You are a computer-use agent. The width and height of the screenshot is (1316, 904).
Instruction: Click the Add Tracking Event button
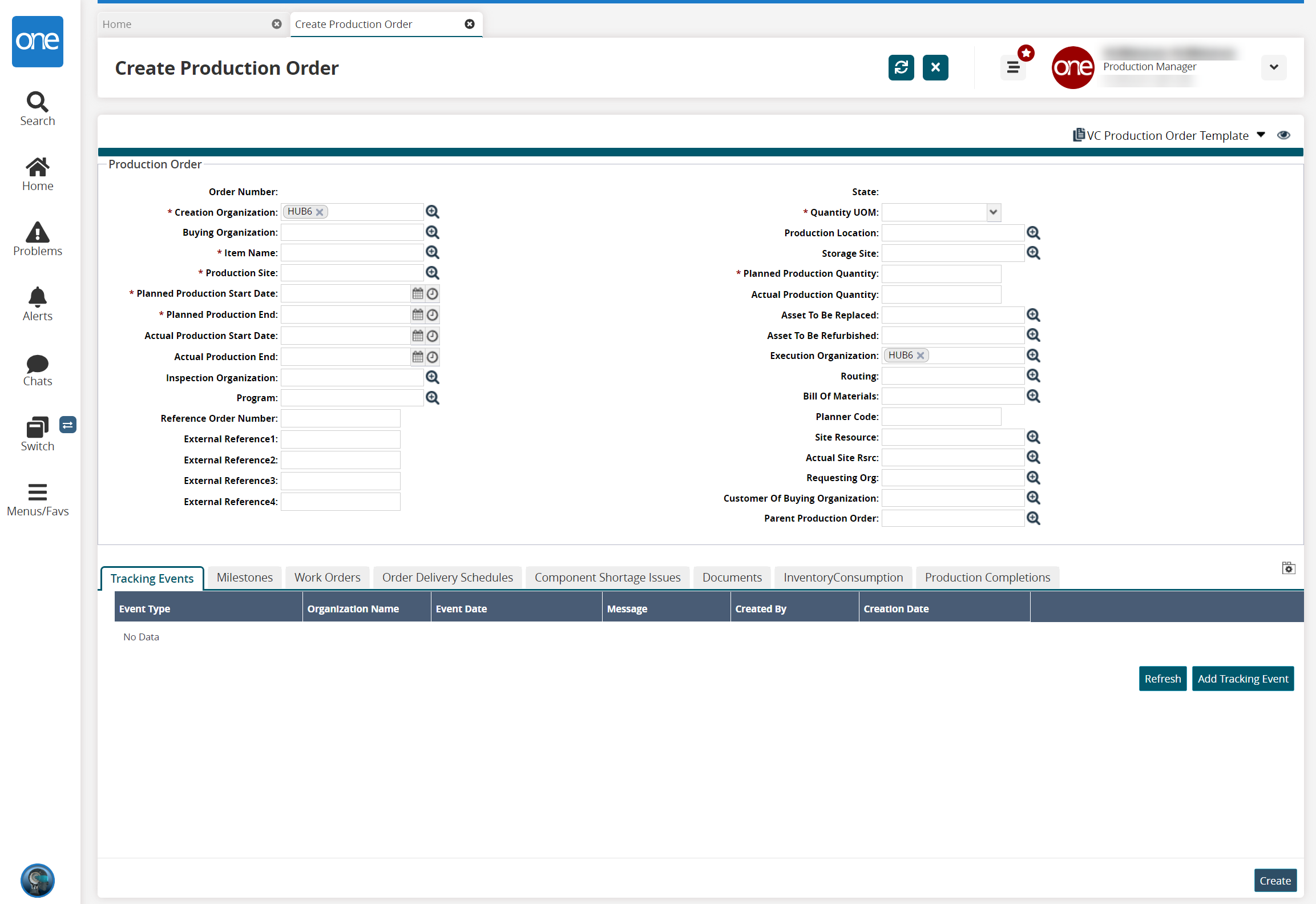point(1242,679)
